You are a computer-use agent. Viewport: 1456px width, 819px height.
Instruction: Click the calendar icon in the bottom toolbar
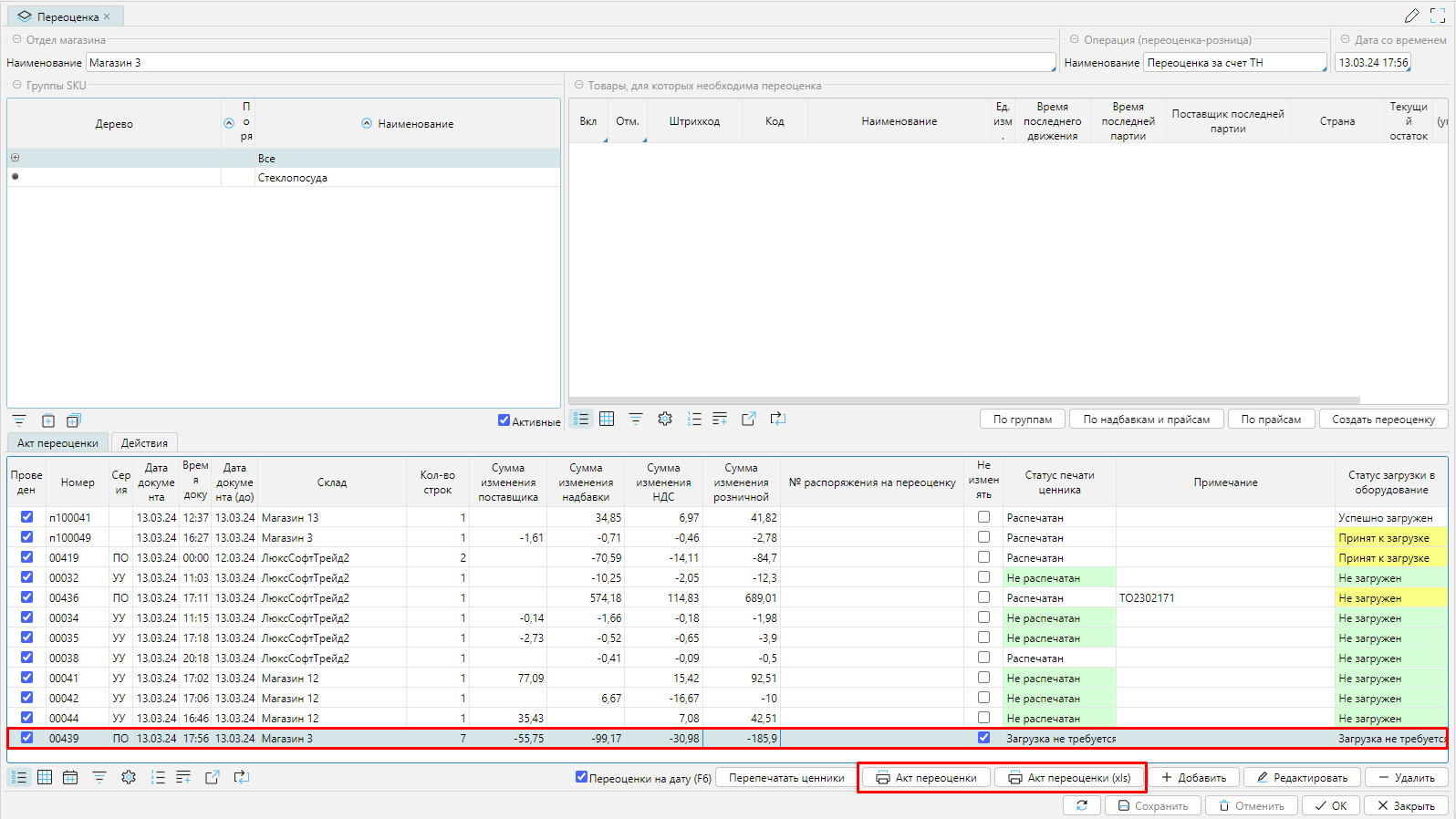point(70,777)
